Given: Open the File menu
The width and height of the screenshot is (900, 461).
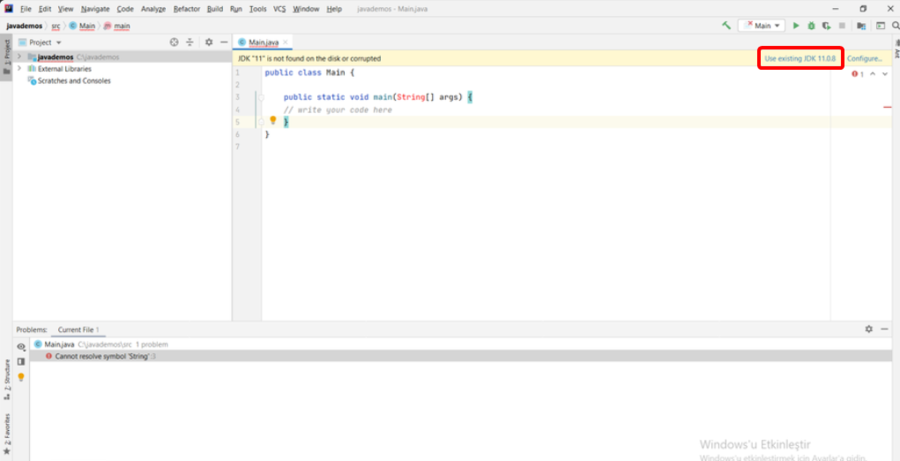Looking at the screenshot, I should (x=26, y=9).
